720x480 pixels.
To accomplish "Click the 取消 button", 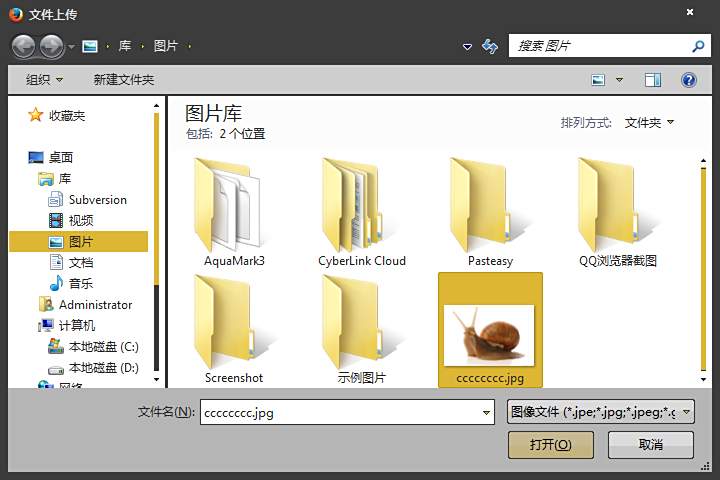I will 651,445.
